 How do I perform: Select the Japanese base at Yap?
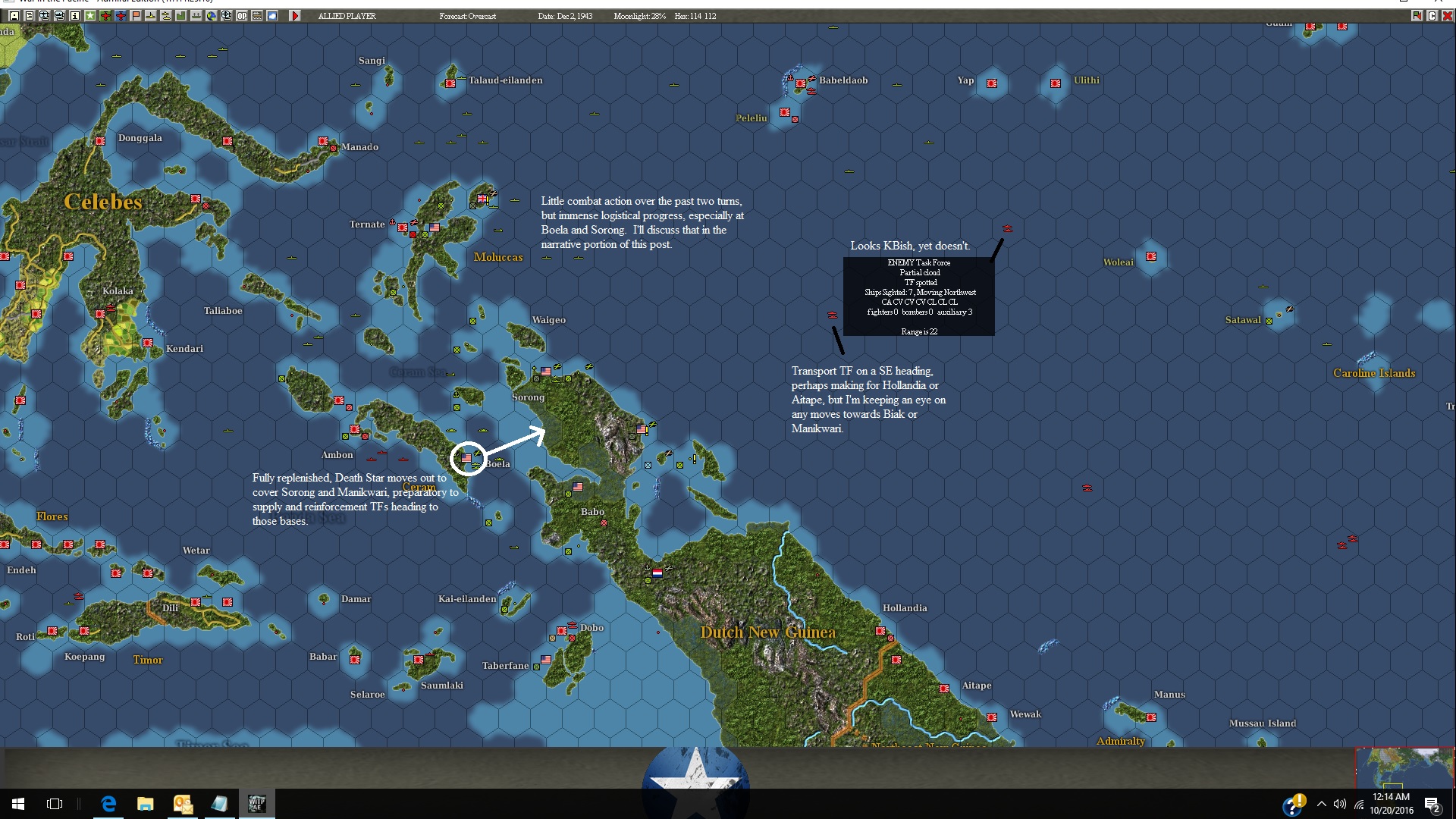[x=992, y=83]
